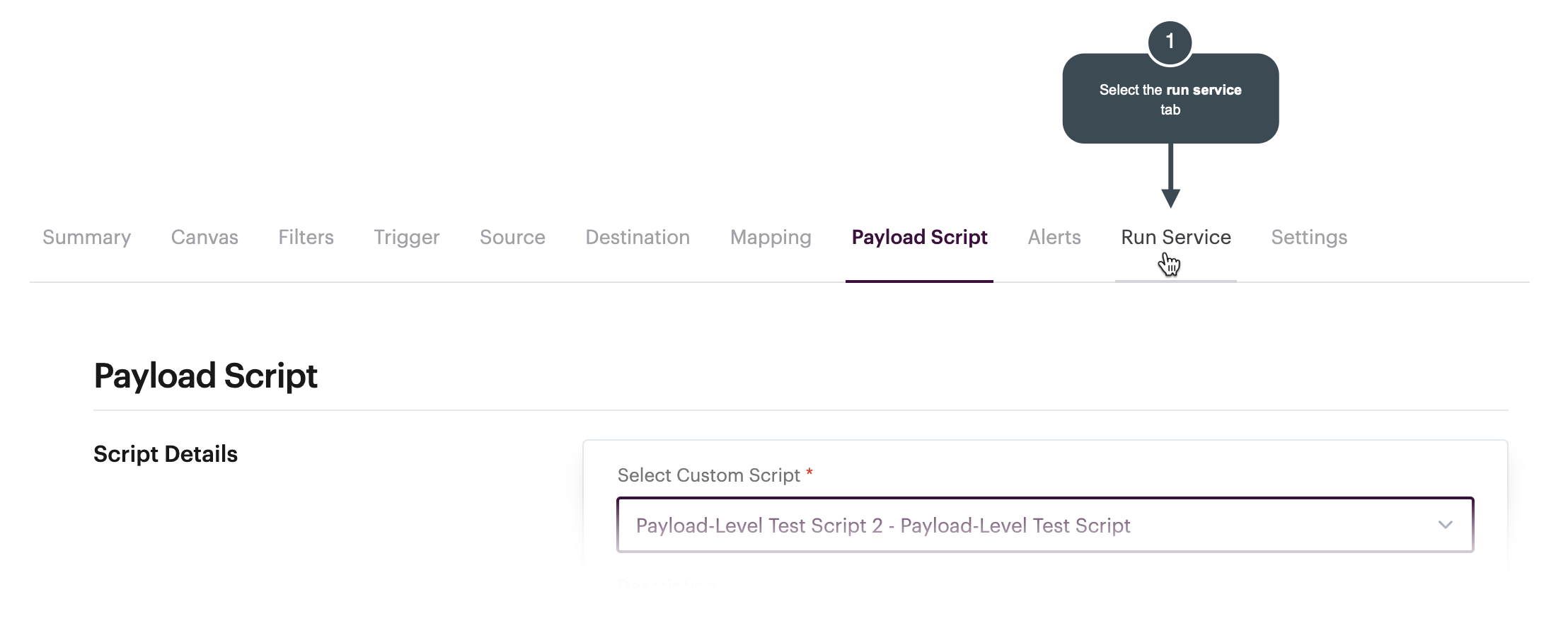This screenshot has width=1568, height=621.
Task: Open the Alerts tab
Action: [1054, 238]
